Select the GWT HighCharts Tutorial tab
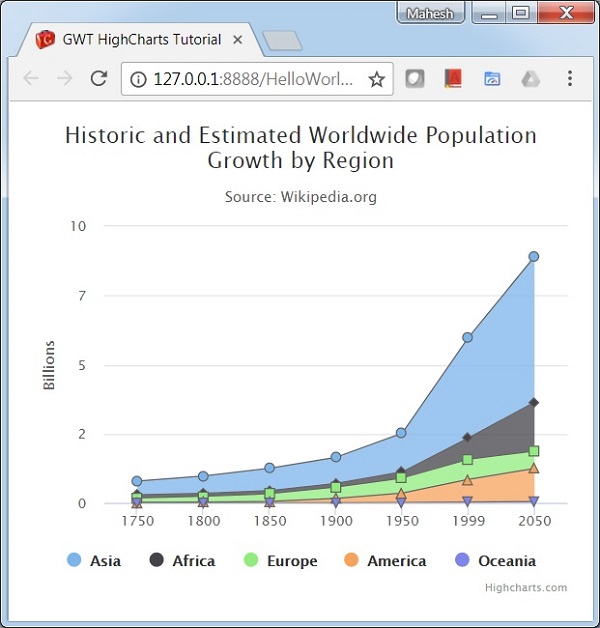 click(x=140, y=40)
